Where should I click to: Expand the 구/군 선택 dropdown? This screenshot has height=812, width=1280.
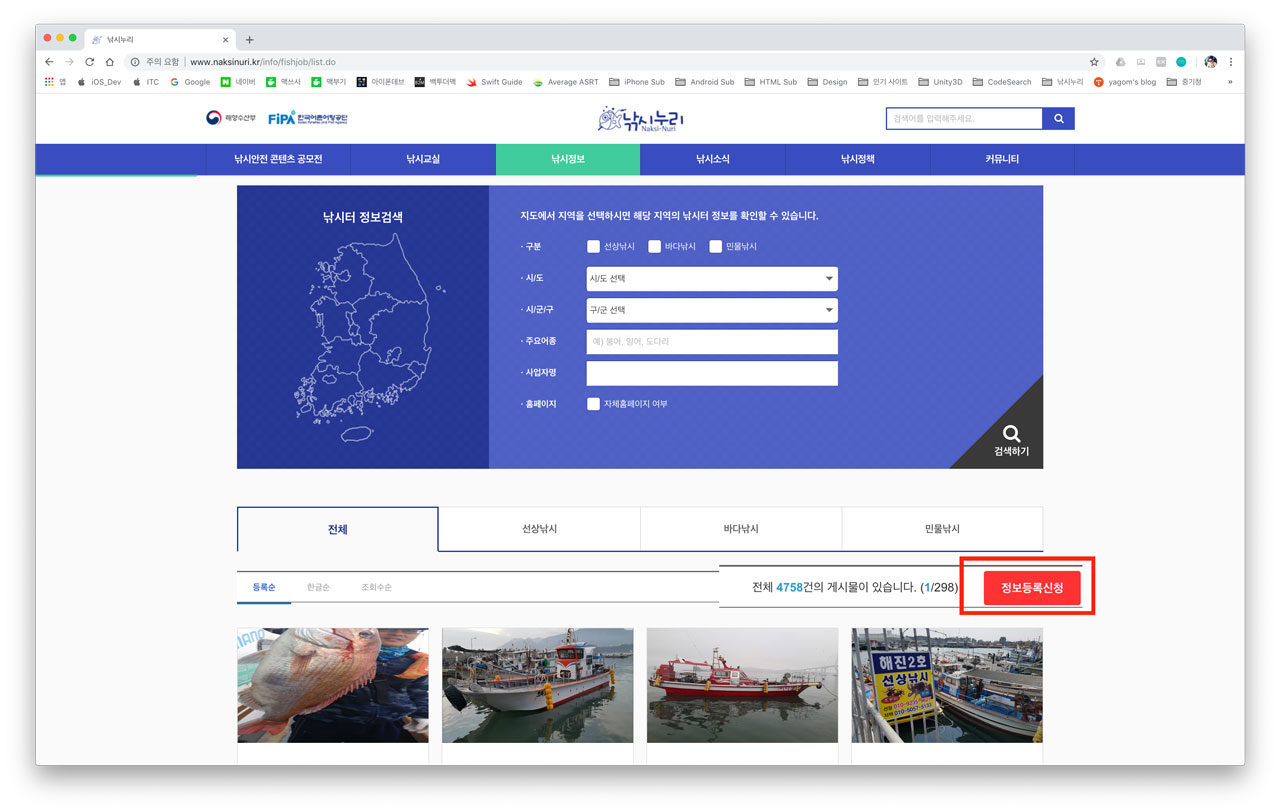point(711,310)
